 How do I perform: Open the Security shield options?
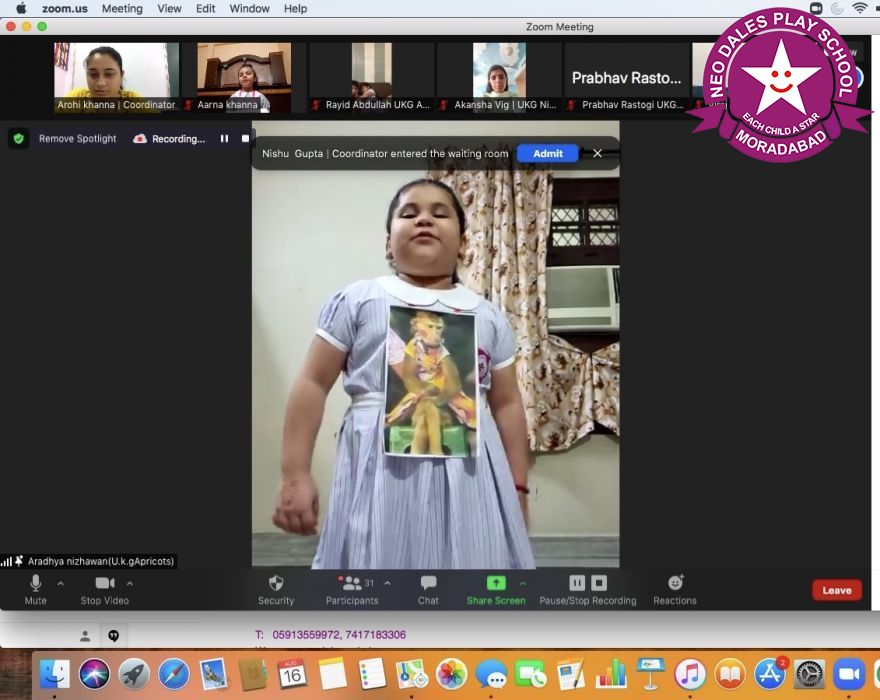pyautogui.click(x=276, y=584)
